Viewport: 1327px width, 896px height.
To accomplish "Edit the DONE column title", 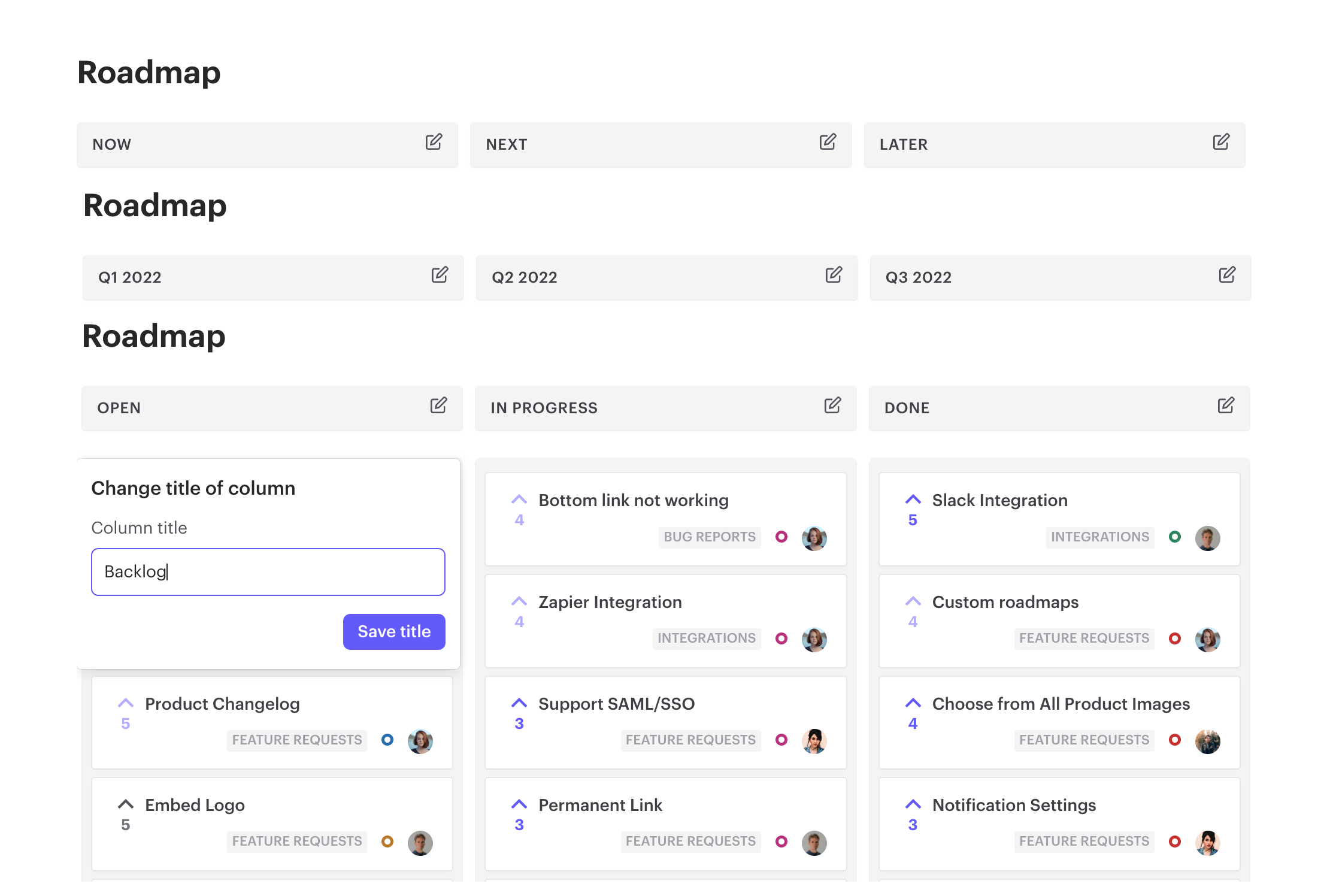I will click(1226, 405).
